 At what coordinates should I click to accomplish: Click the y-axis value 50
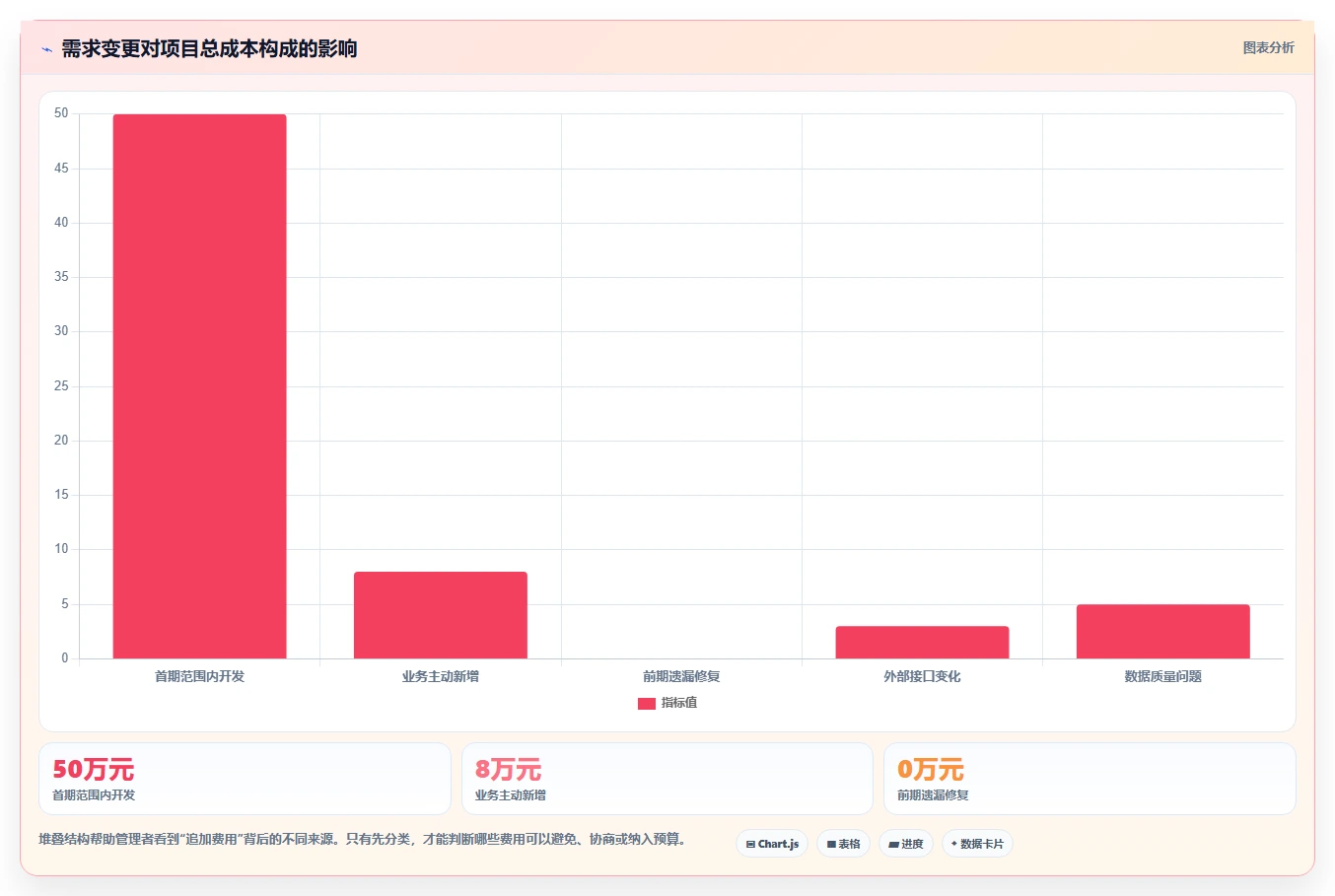(61, 113)
